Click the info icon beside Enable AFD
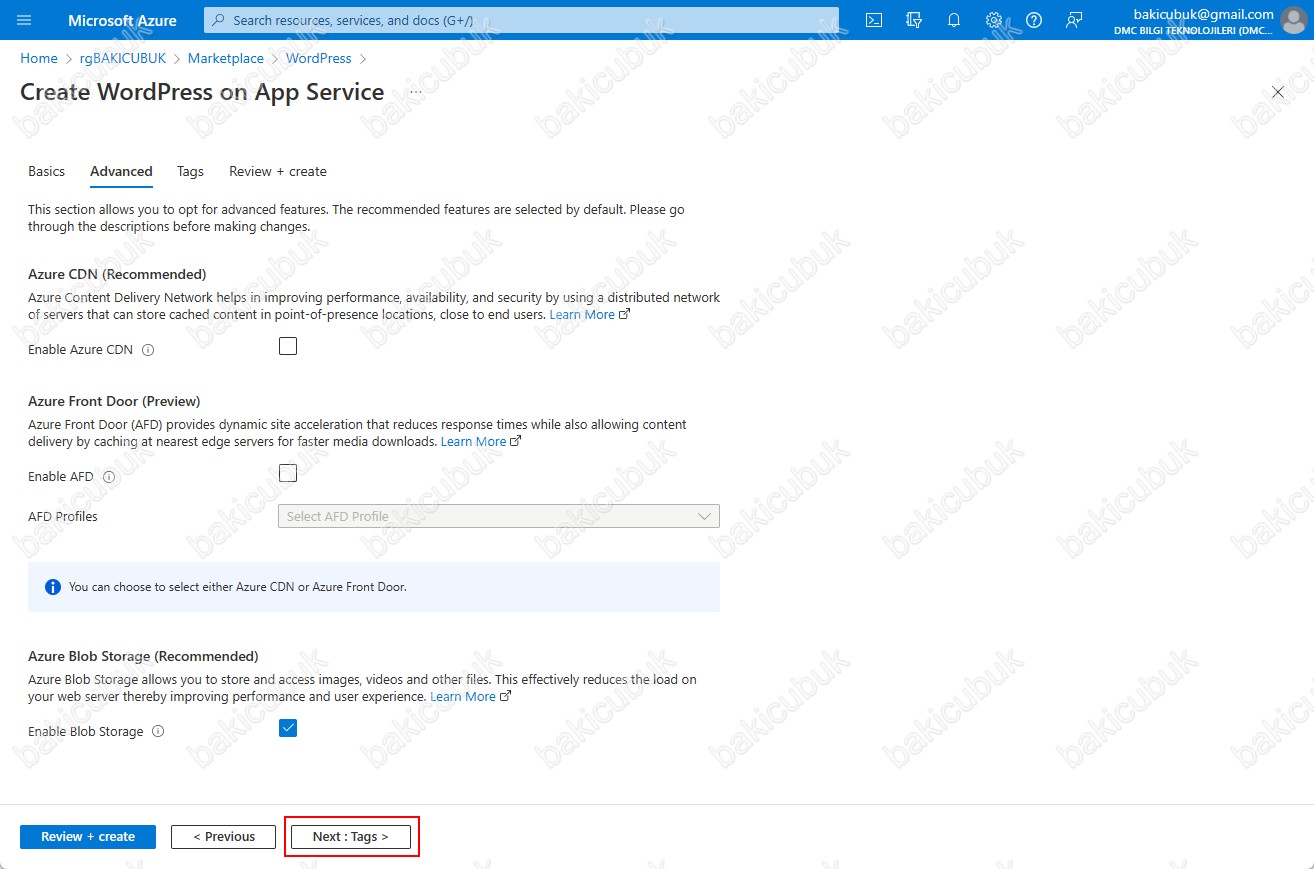The height and width of the screenshot is (869, 1314). pyautogui.click(x=109, y=477)
